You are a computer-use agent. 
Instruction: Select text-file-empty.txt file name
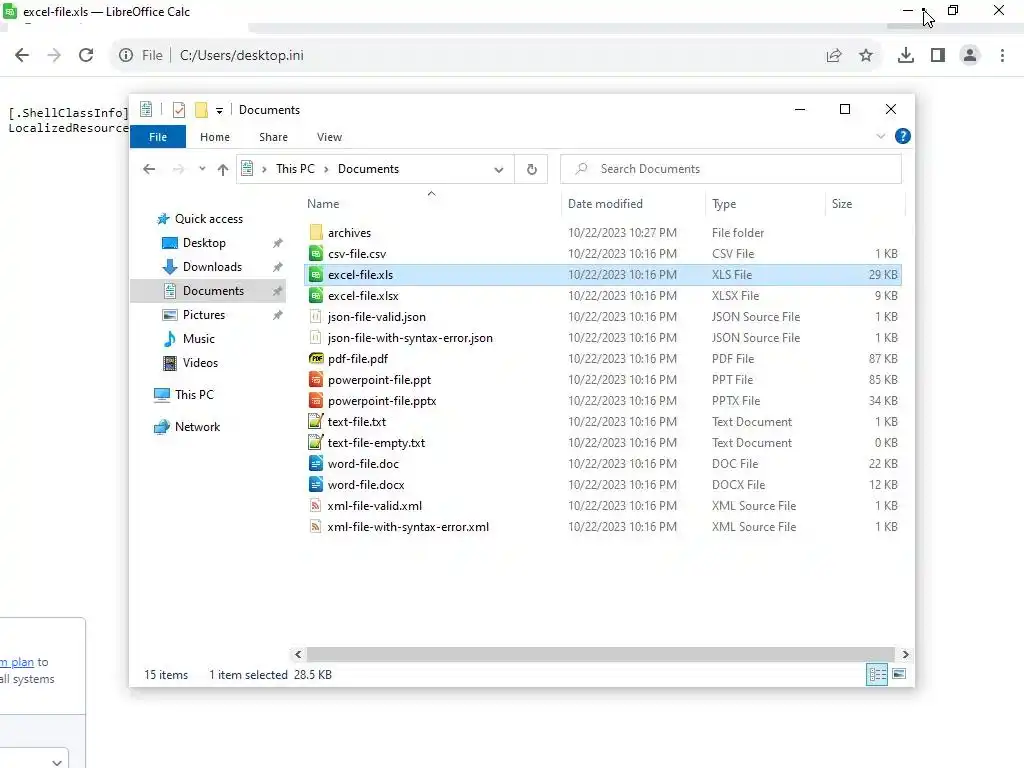click(376, 443)
